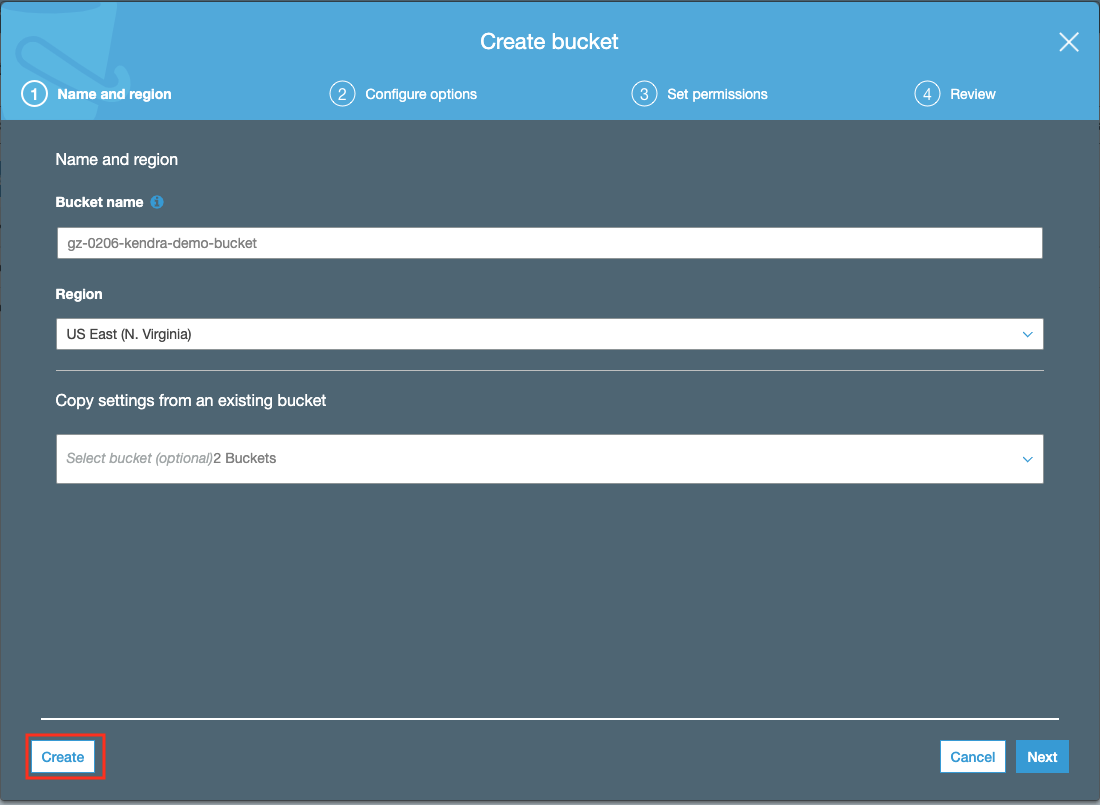Click the Bucket name info icon
This screenshot has height=805, width=1100.
tap(157, 202)
